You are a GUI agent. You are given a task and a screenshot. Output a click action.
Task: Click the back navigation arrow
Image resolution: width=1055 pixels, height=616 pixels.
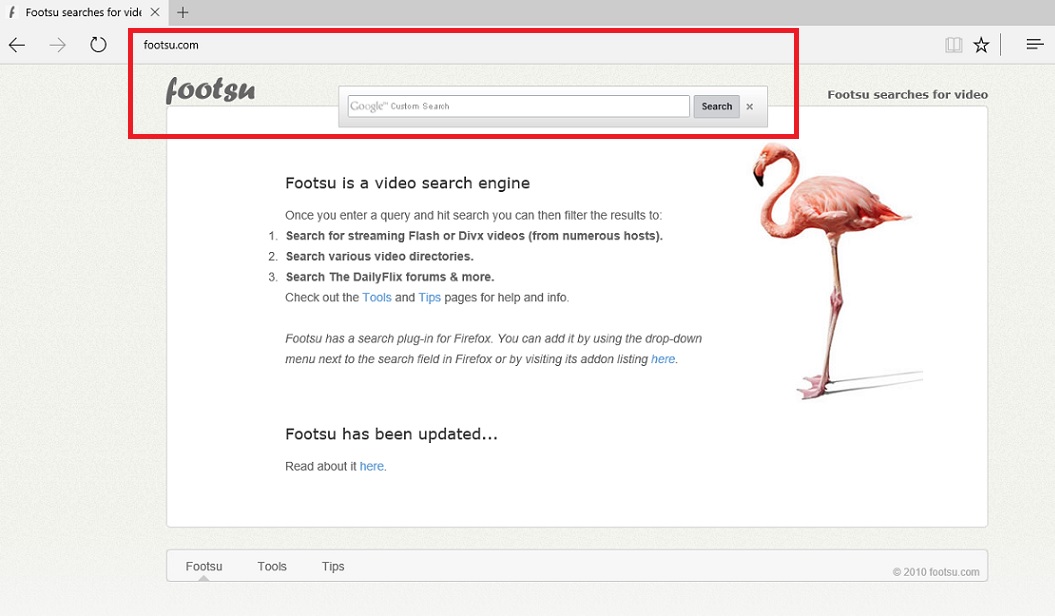tap(16, 44)
